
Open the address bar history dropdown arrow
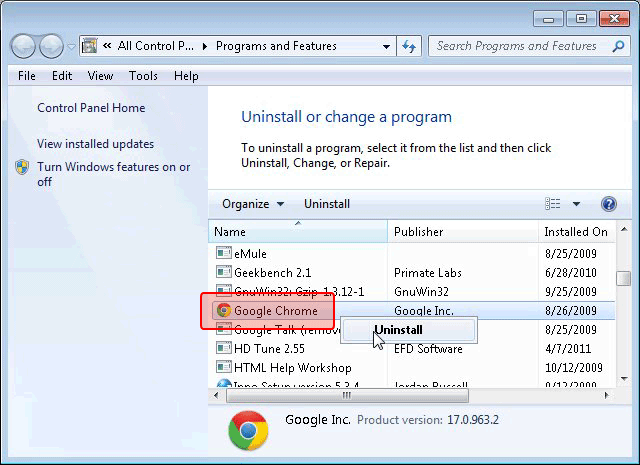click(x=386, y=46)
